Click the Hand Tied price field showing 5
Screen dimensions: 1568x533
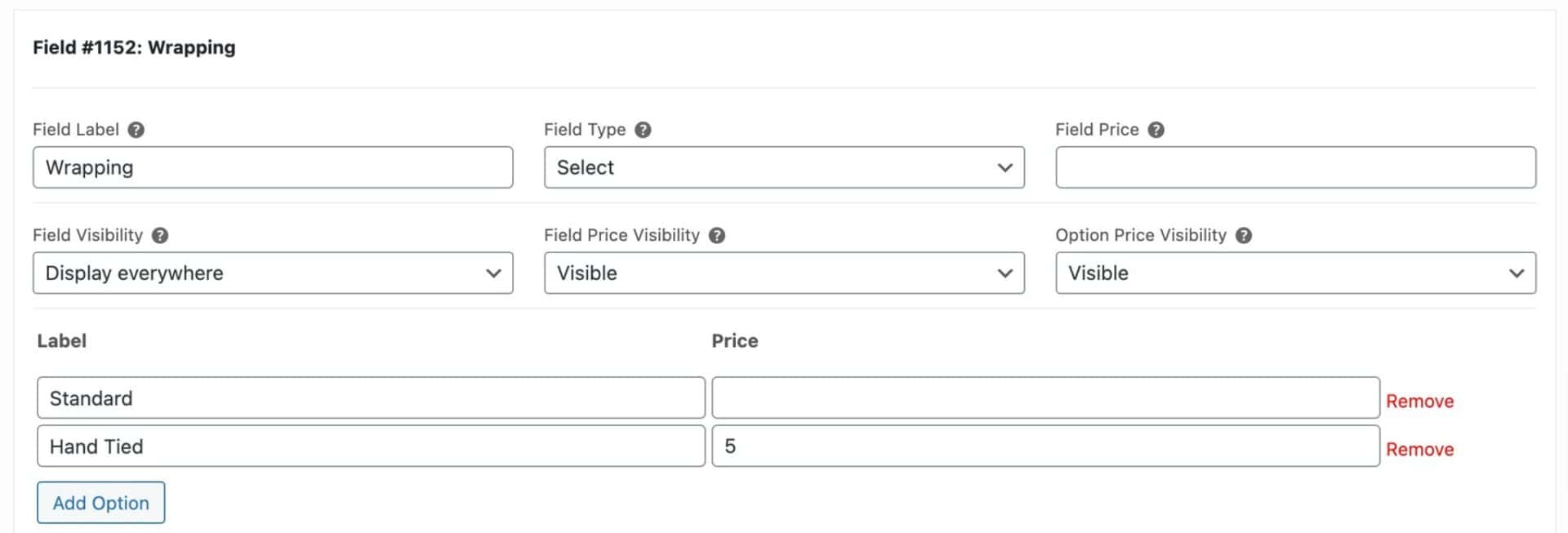[1045, 446]
